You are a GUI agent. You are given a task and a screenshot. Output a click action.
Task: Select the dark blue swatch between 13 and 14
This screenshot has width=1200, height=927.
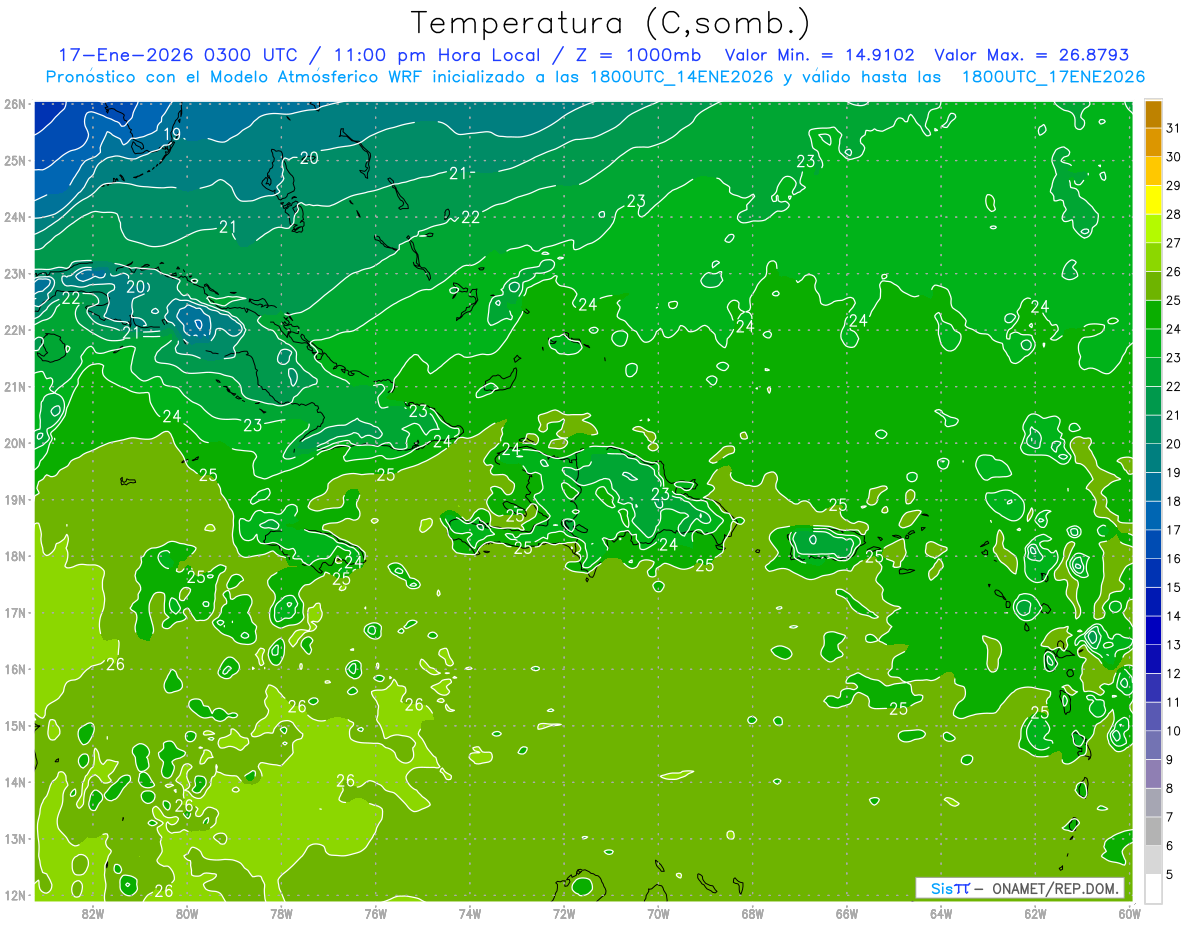point(1154,630)
